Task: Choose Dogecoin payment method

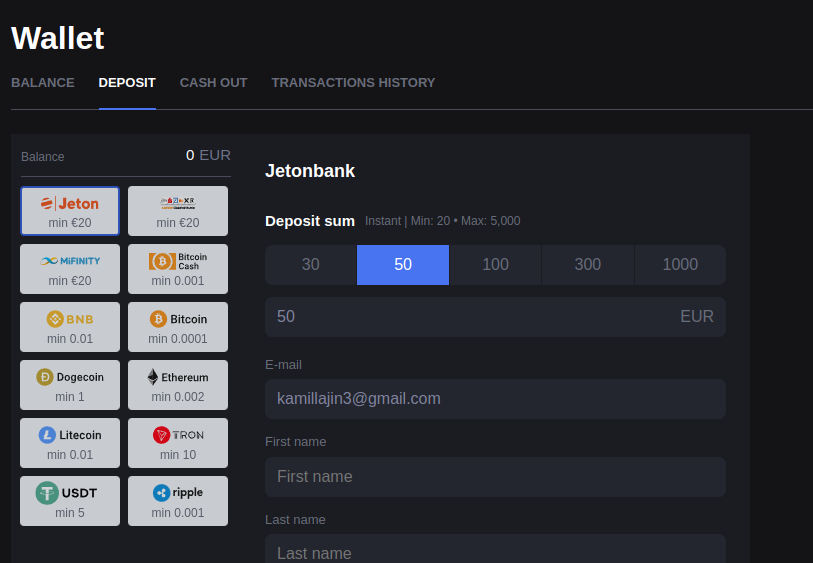Action: 70,385
